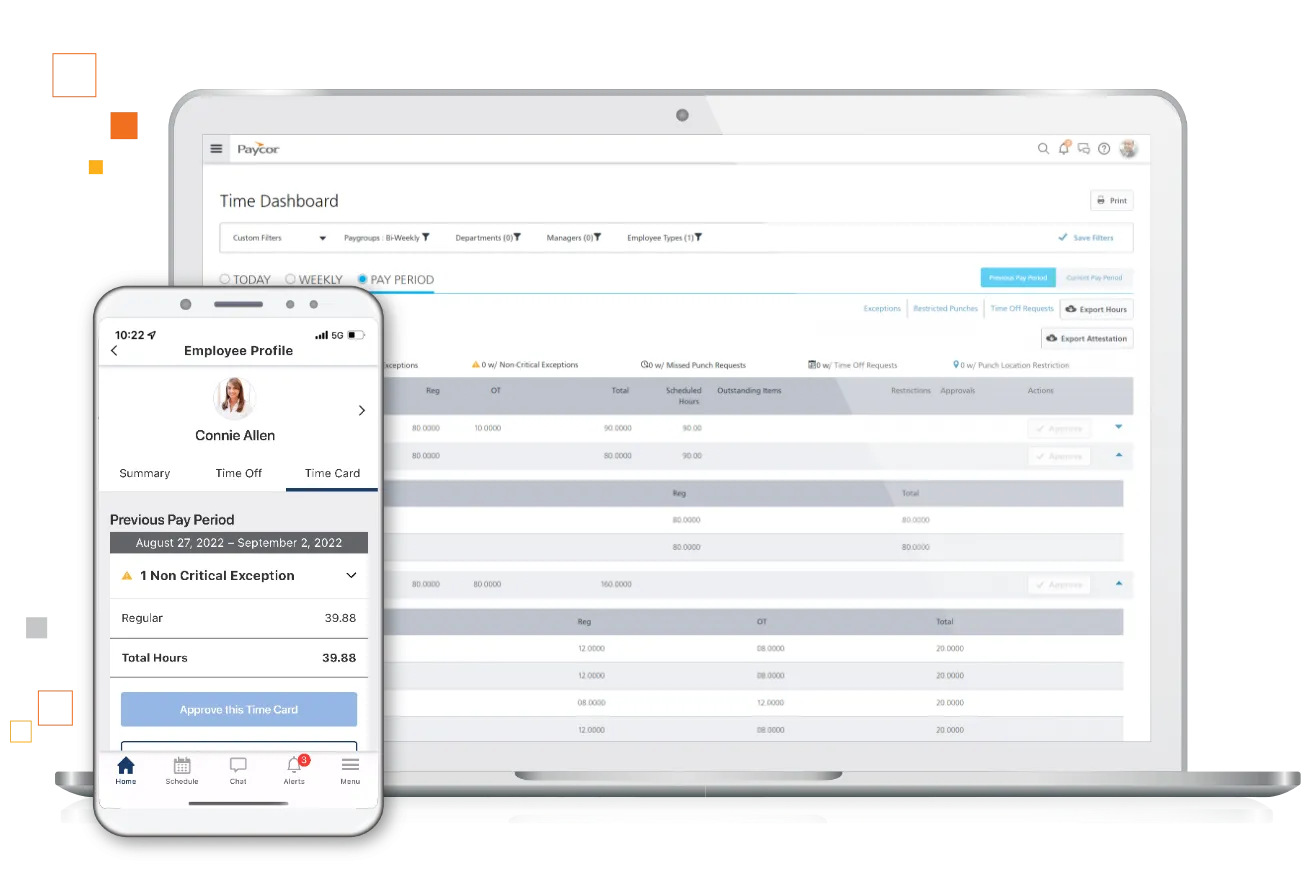The image size is (1310, 884).
Task: Open the Restricted Punches link
Action: click(945, 309)
